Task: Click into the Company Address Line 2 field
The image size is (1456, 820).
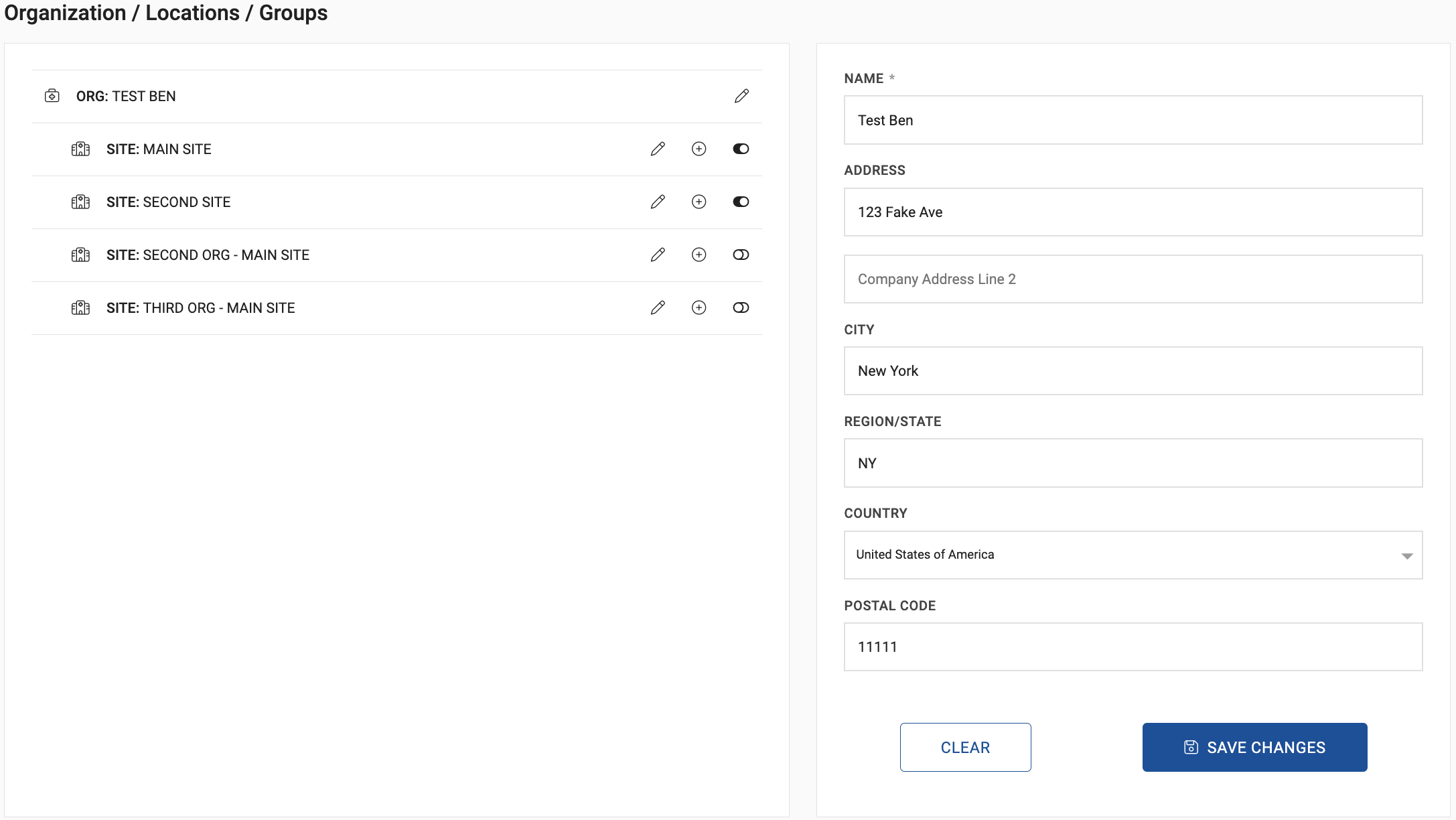Action: point(1133,279)
